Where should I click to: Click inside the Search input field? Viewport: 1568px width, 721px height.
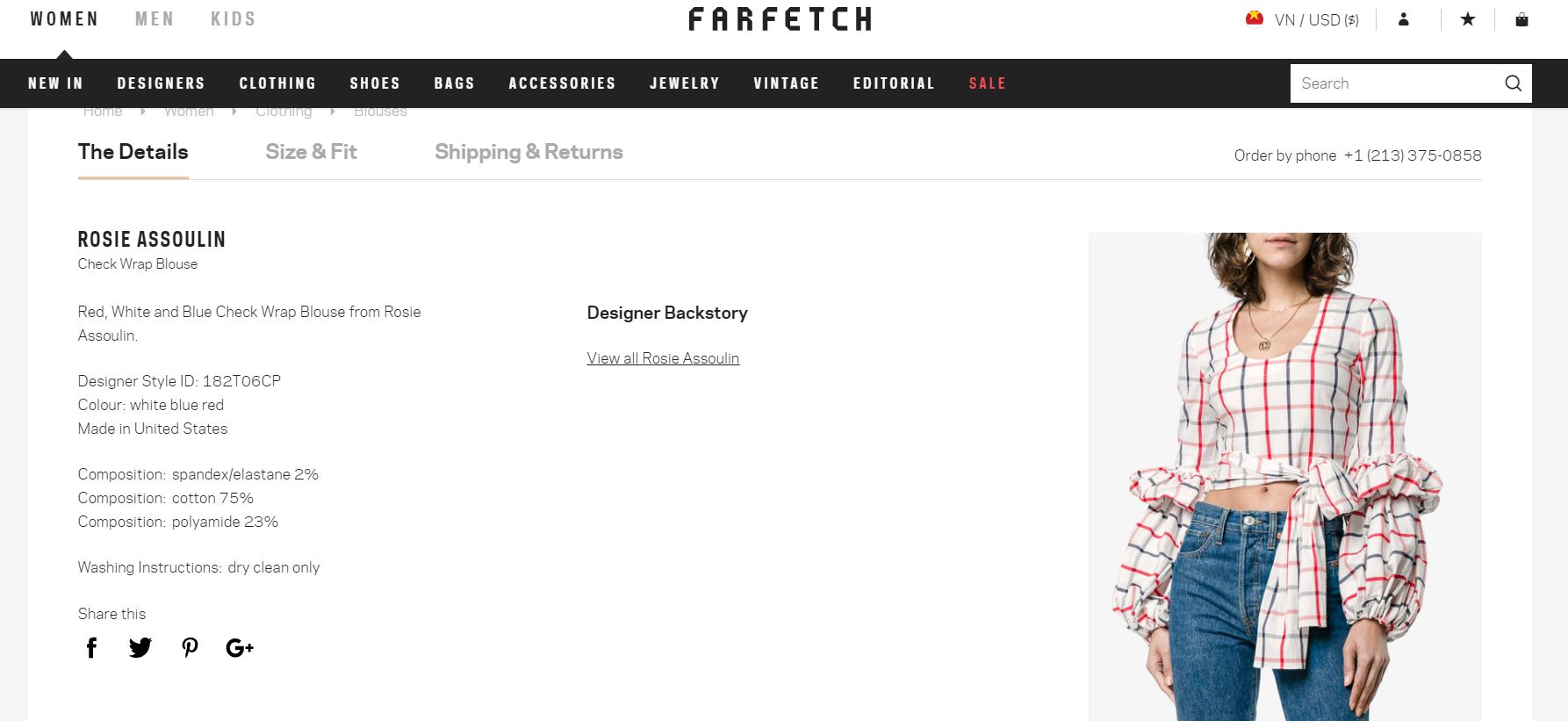1396,83
